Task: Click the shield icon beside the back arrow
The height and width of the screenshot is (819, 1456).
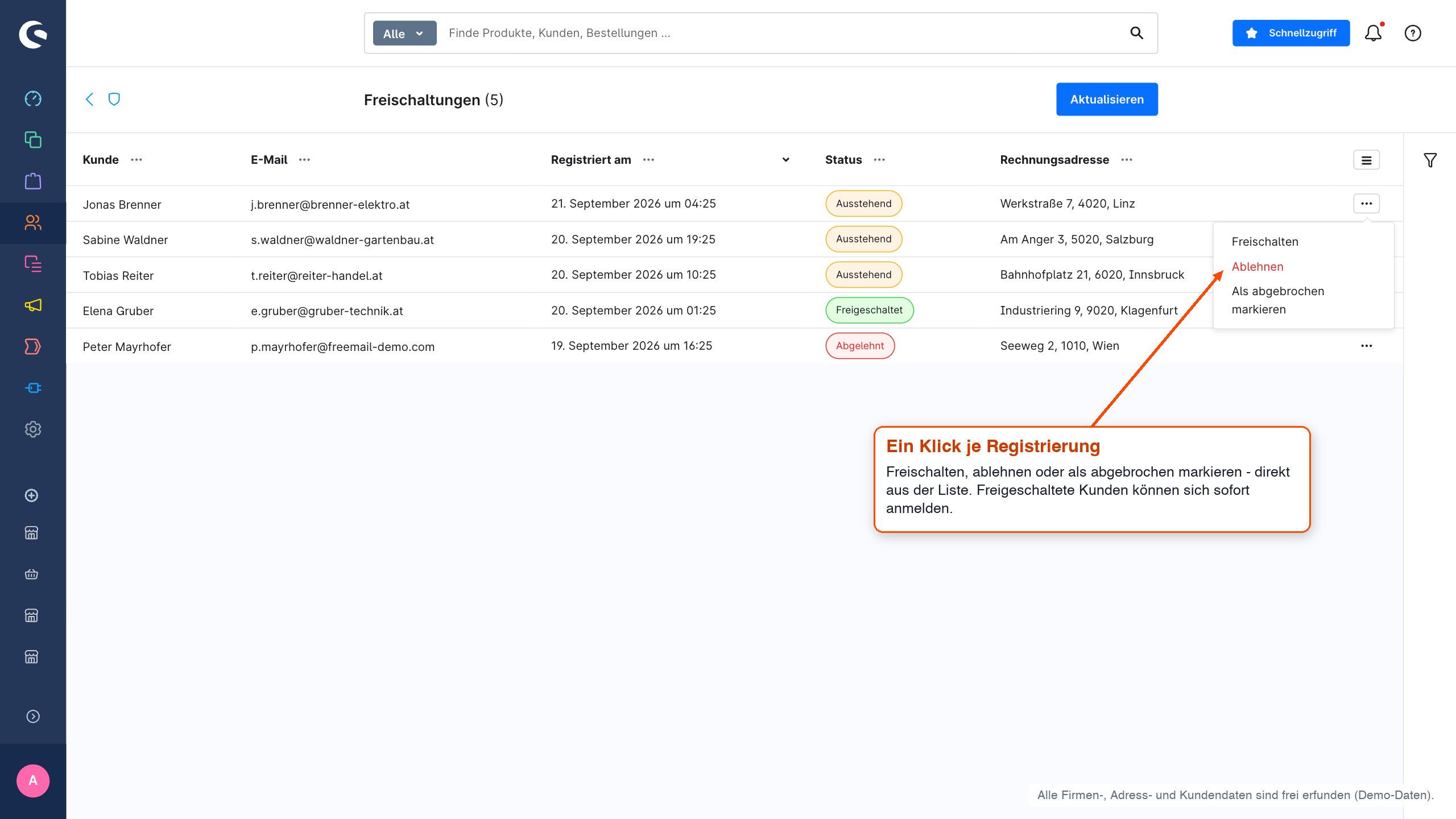Action: coord(114,99)
